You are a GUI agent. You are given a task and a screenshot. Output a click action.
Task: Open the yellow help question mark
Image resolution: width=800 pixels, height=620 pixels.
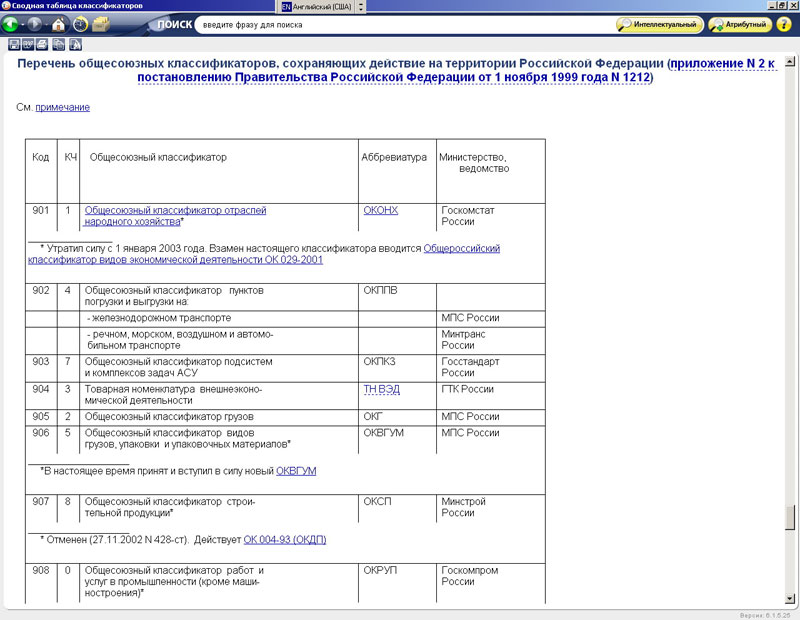[x=784, y=24]
